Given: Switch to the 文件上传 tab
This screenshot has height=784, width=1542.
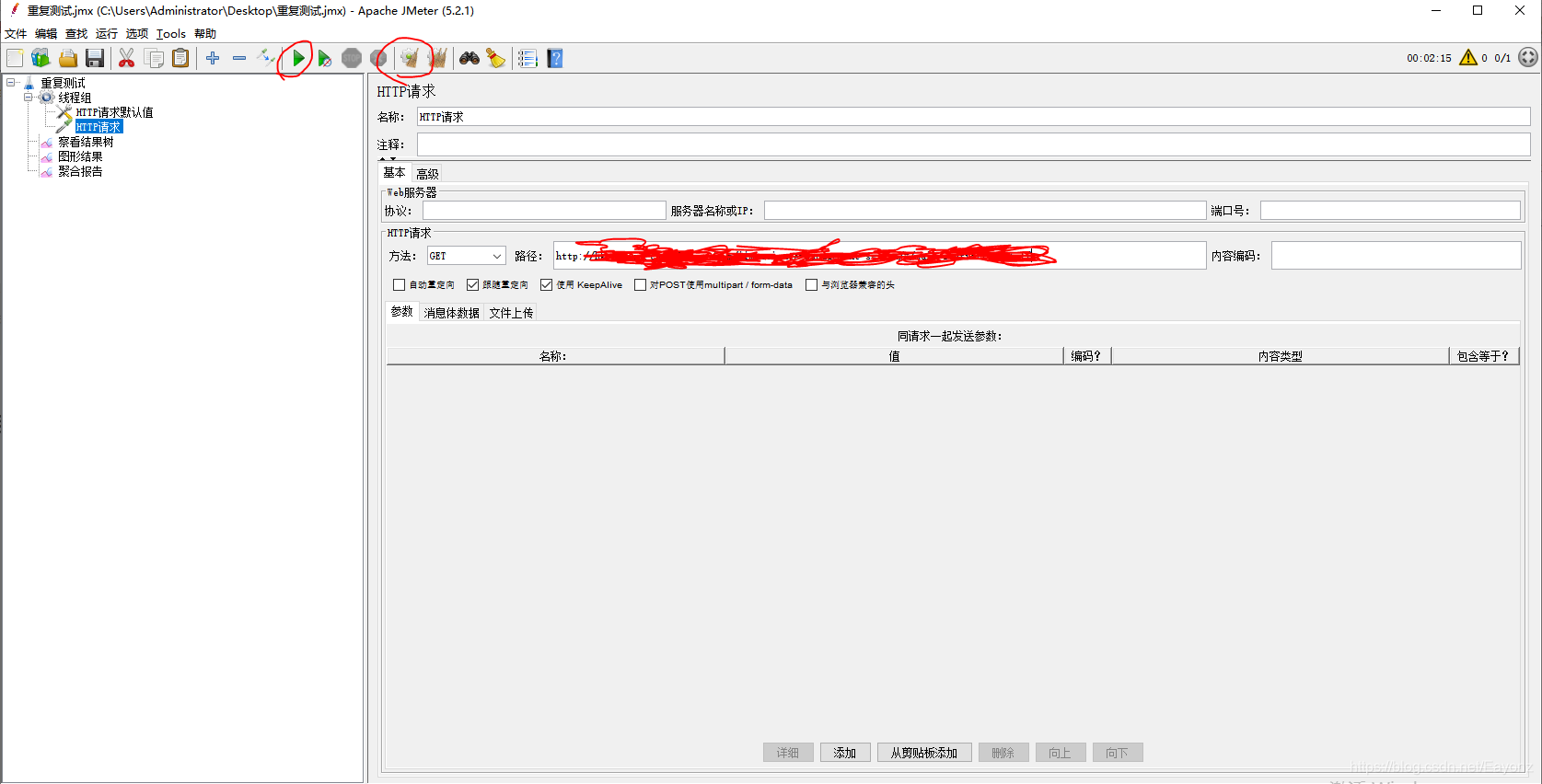Looking at the screenshot, I should (x=511, y=313).
